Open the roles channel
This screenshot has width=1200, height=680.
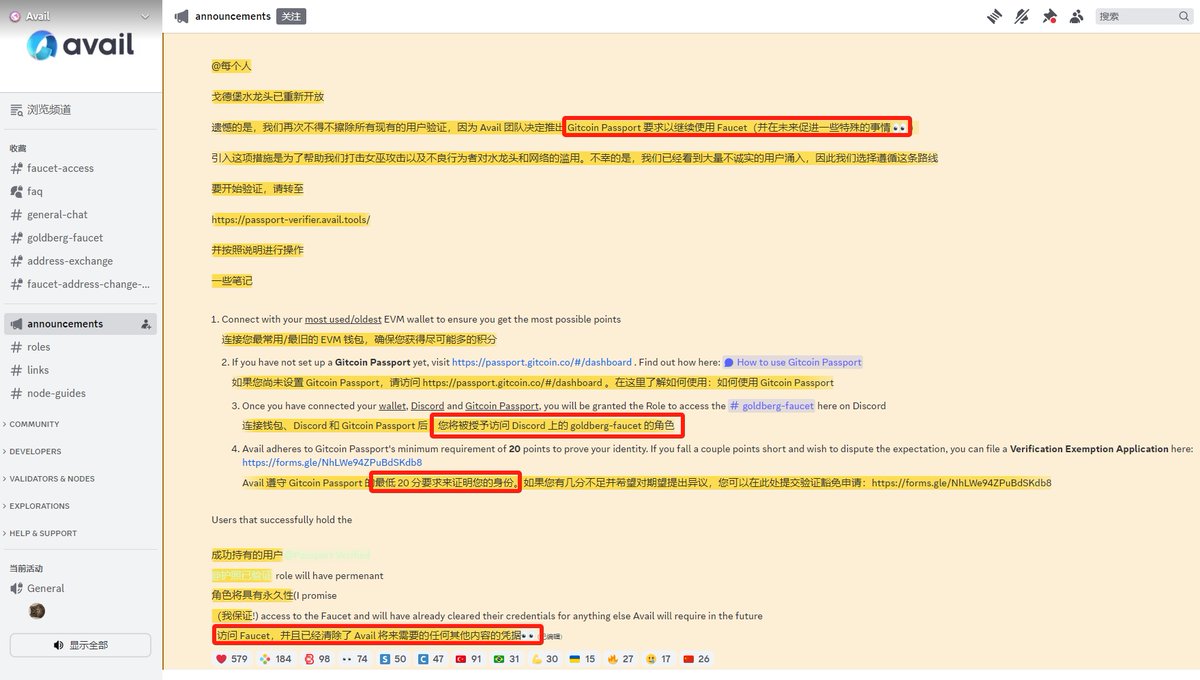pyautogui.click(x=80, y=347)
